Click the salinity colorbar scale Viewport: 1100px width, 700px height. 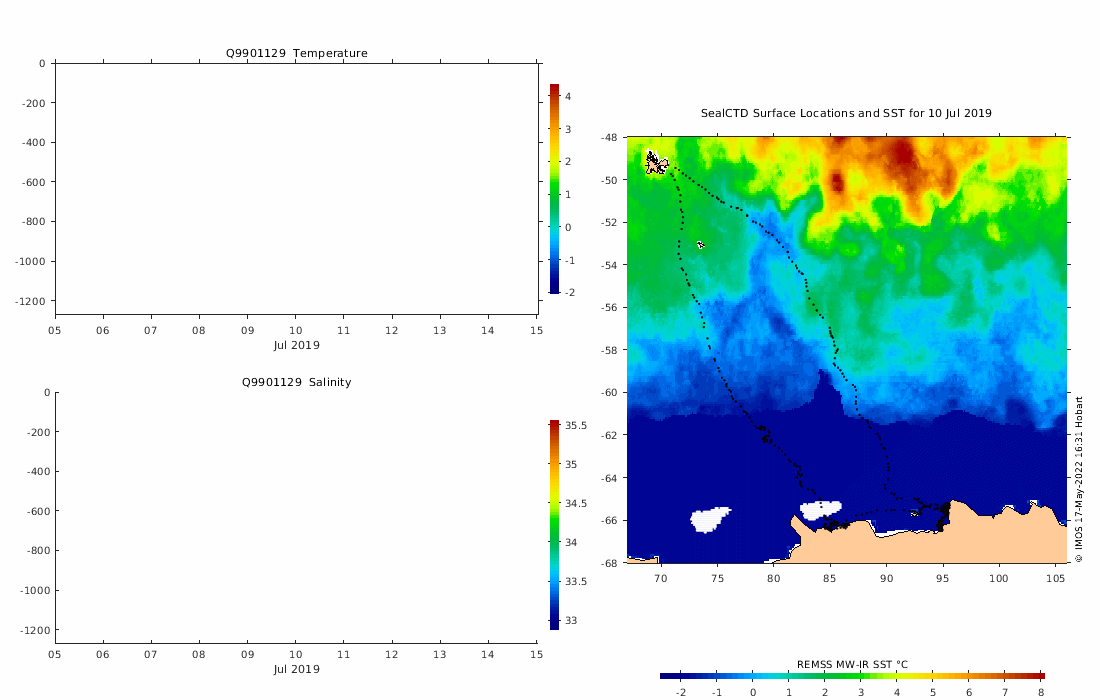point(554,525)
